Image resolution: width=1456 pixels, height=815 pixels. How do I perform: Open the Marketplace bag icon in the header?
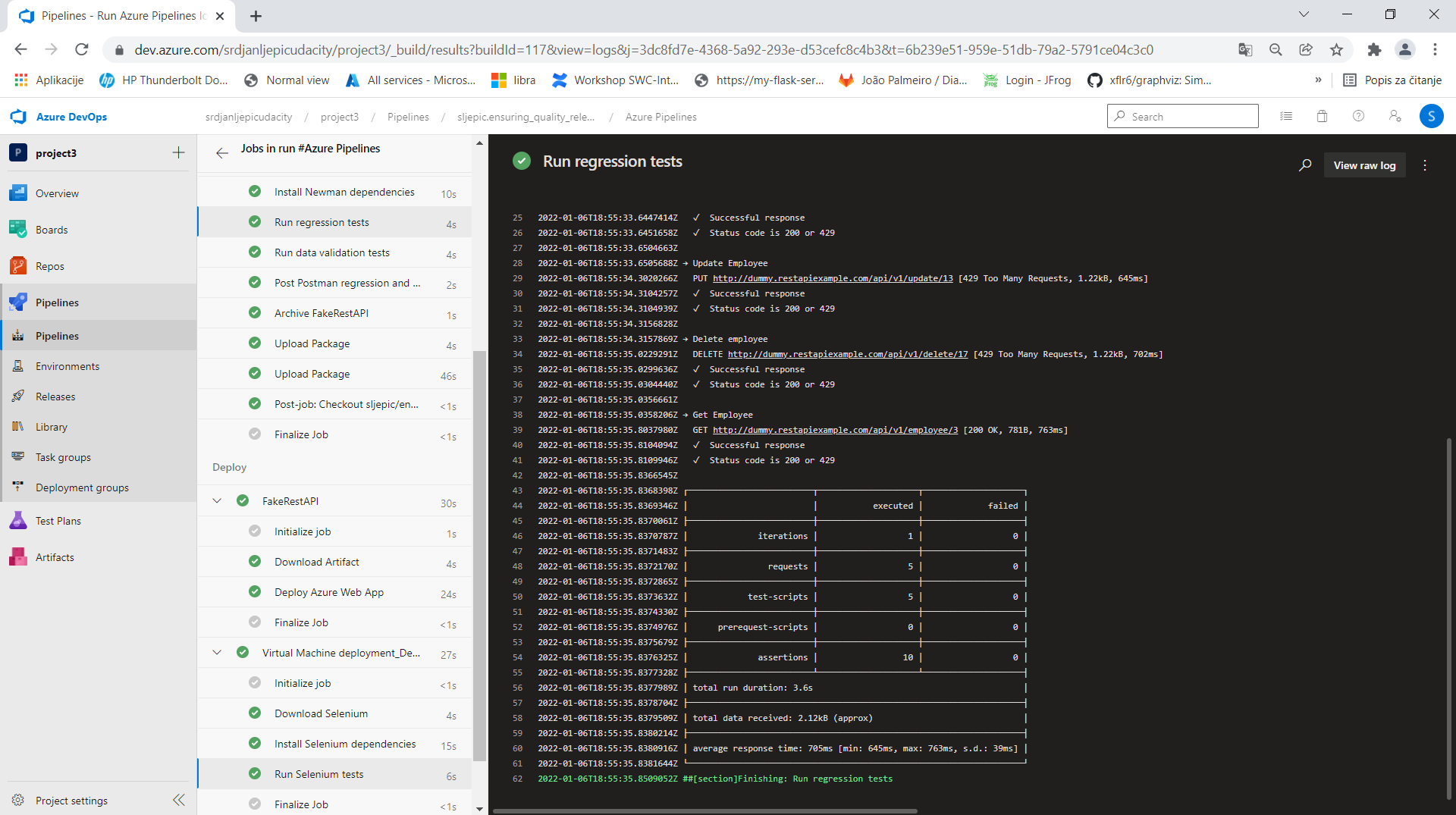point(1321,116)
